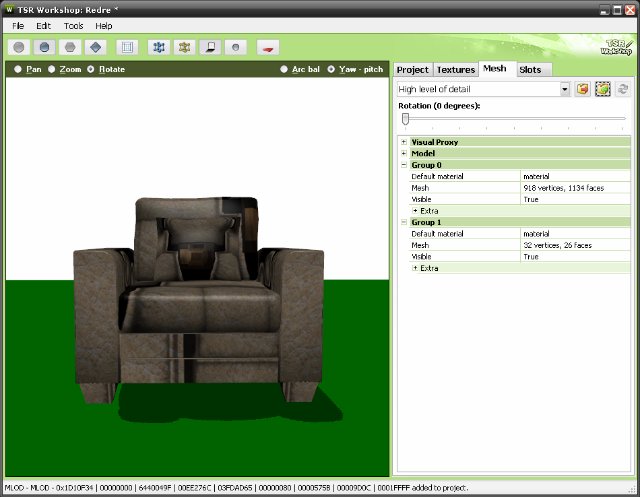This screenshot has height=497, width=640.
Task: Select the Zoom radio button
Action: [51, 69]
